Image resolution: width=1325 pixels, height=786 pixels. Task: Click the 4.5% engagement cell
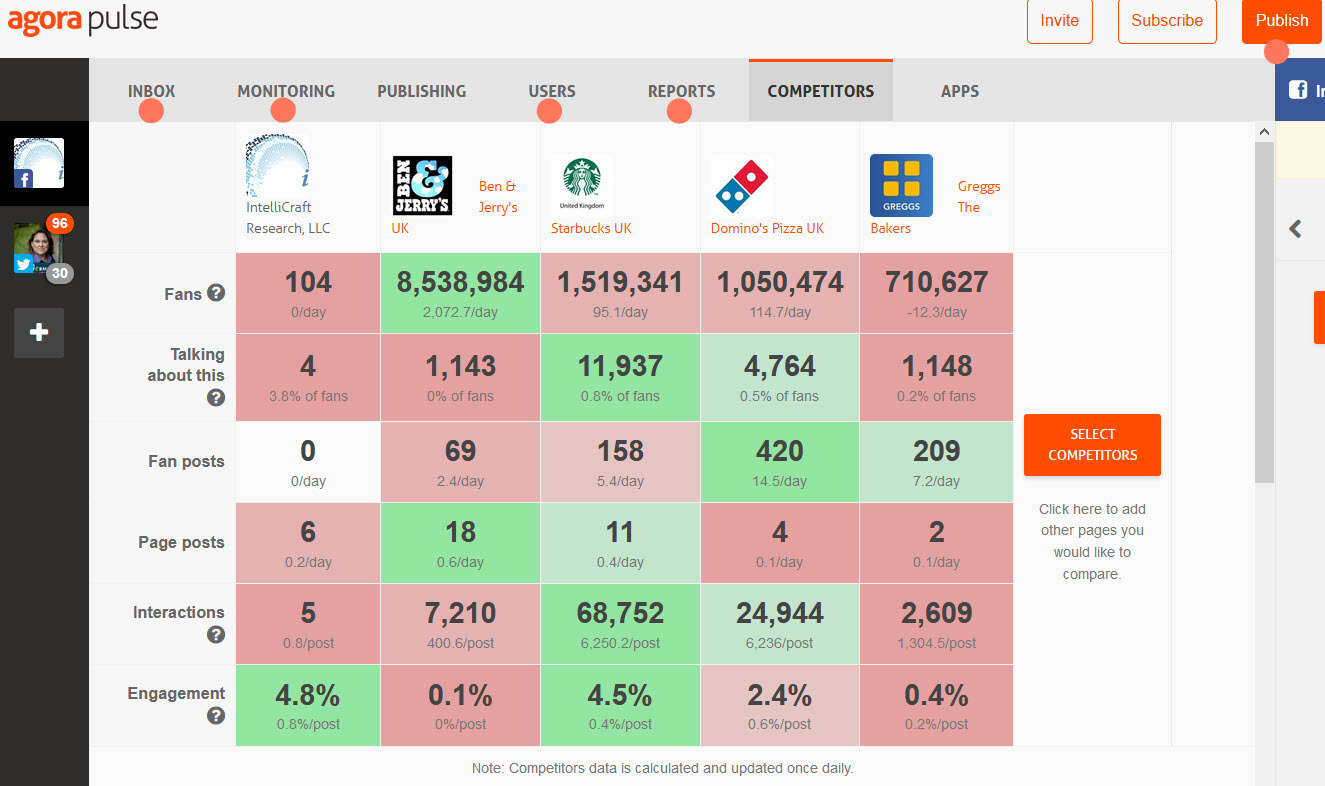(620, 705)
